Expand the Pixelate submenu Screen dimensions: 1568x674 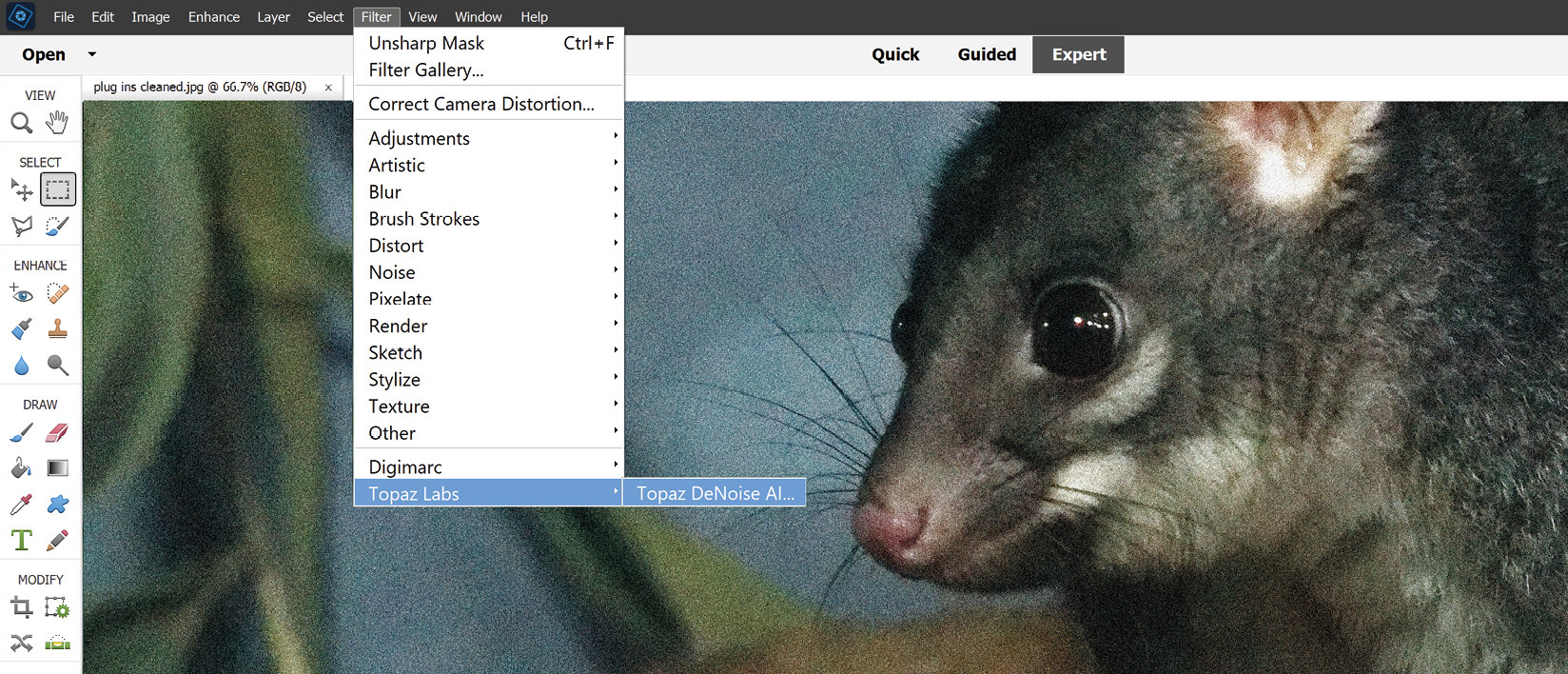[x=489, y=299]
